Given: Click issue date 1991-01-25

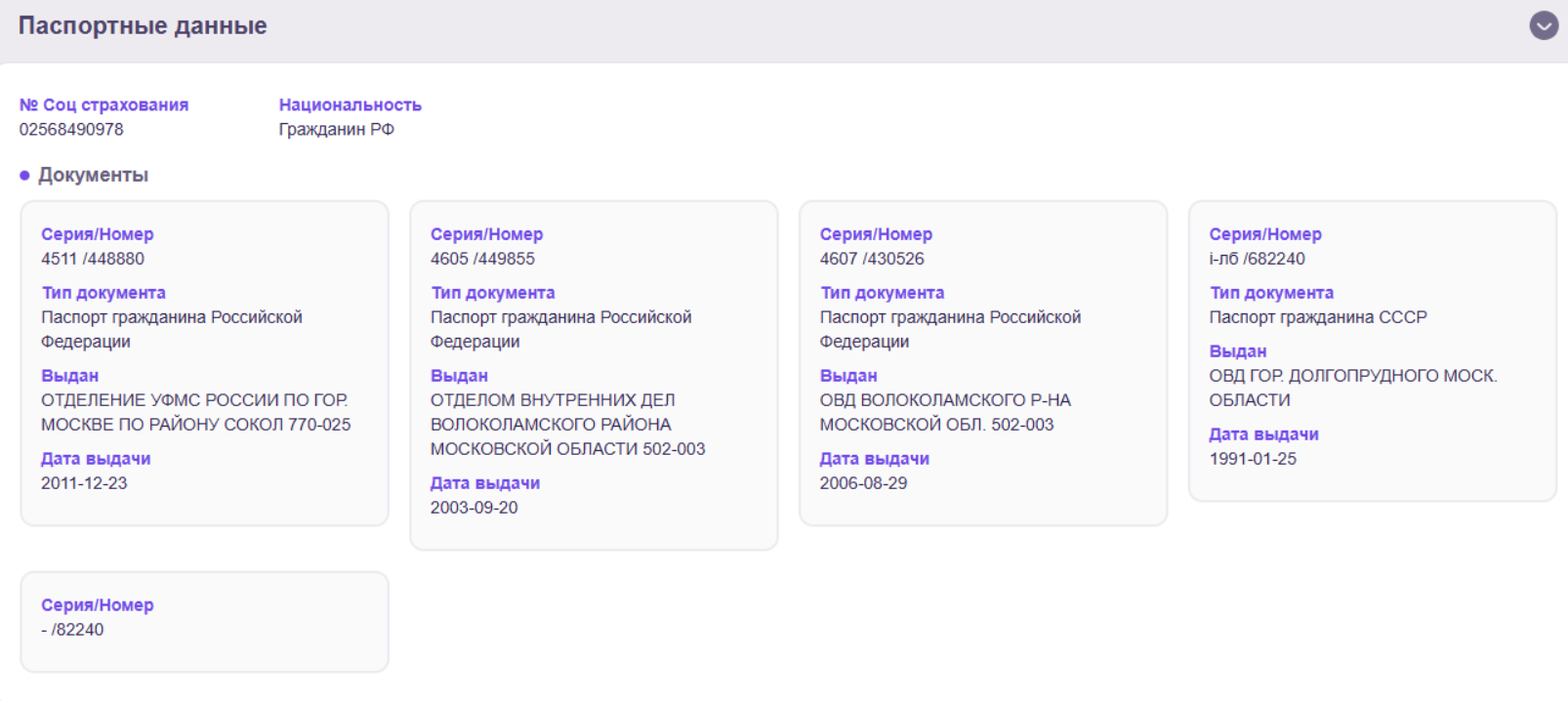Looking at the screenshot, I should click(x=1253, y=459).
